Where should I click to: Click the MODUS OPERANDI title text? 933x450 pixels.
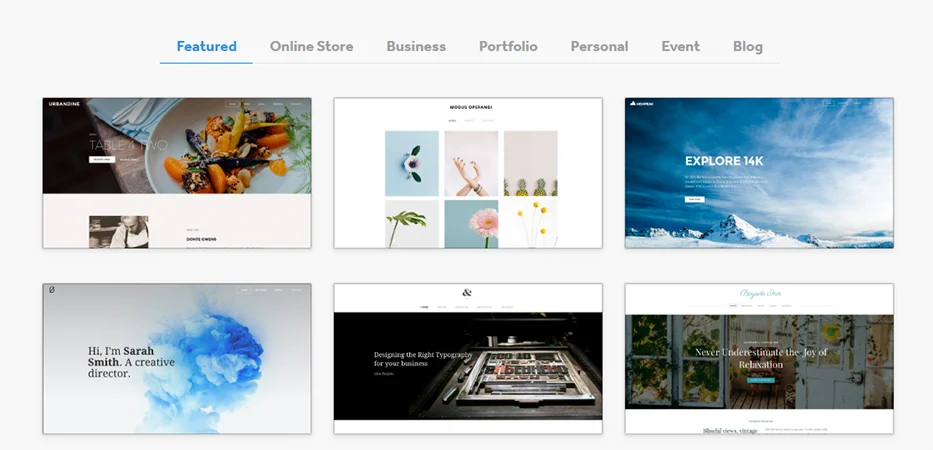pos(471,108)
